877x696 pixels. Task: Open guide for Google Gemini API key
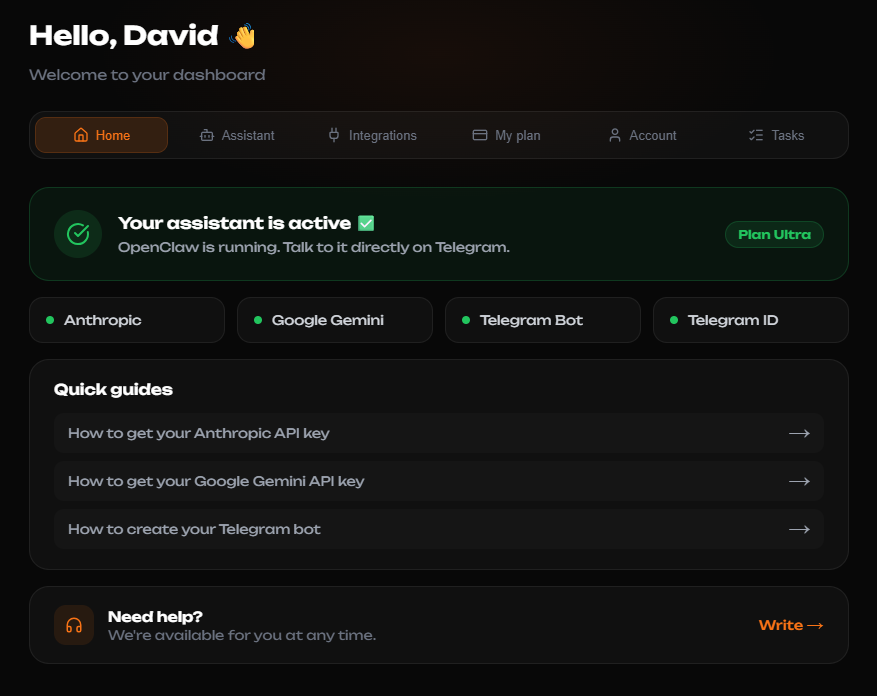[x=439, y=481]
